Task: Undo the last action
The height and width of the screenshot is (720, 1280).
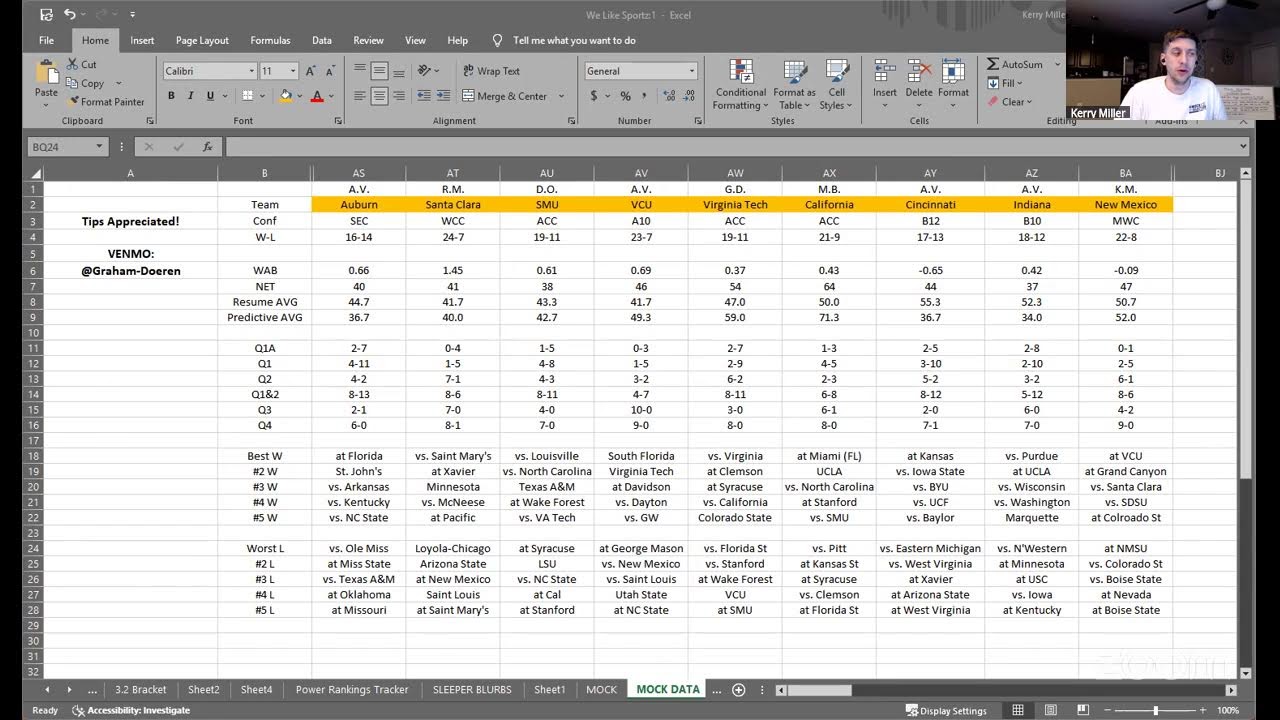Action: point(70,15)
